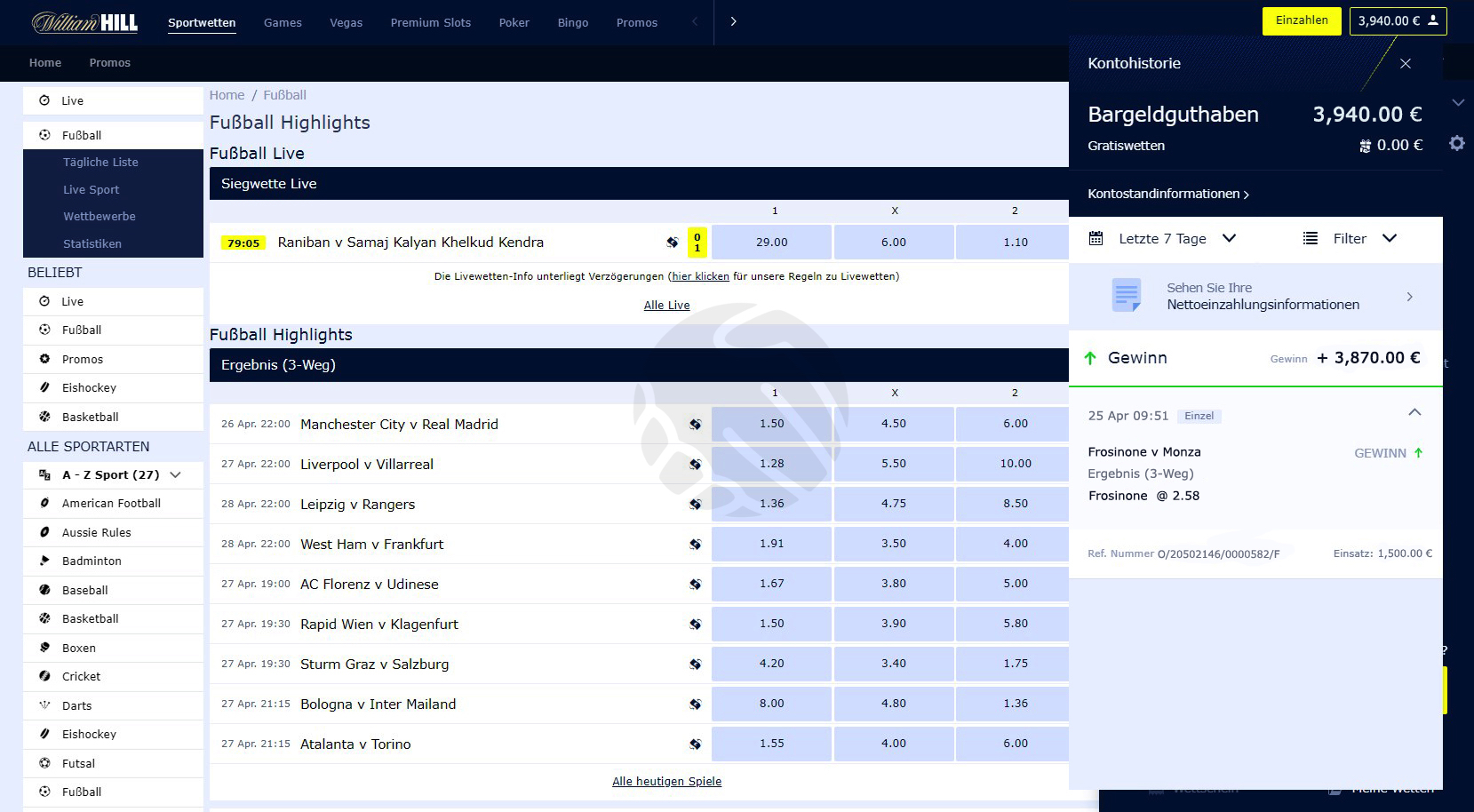Click the Frosinone v Monza bet title
This screenshot has width=1474, height=812.
point(1144,452)
